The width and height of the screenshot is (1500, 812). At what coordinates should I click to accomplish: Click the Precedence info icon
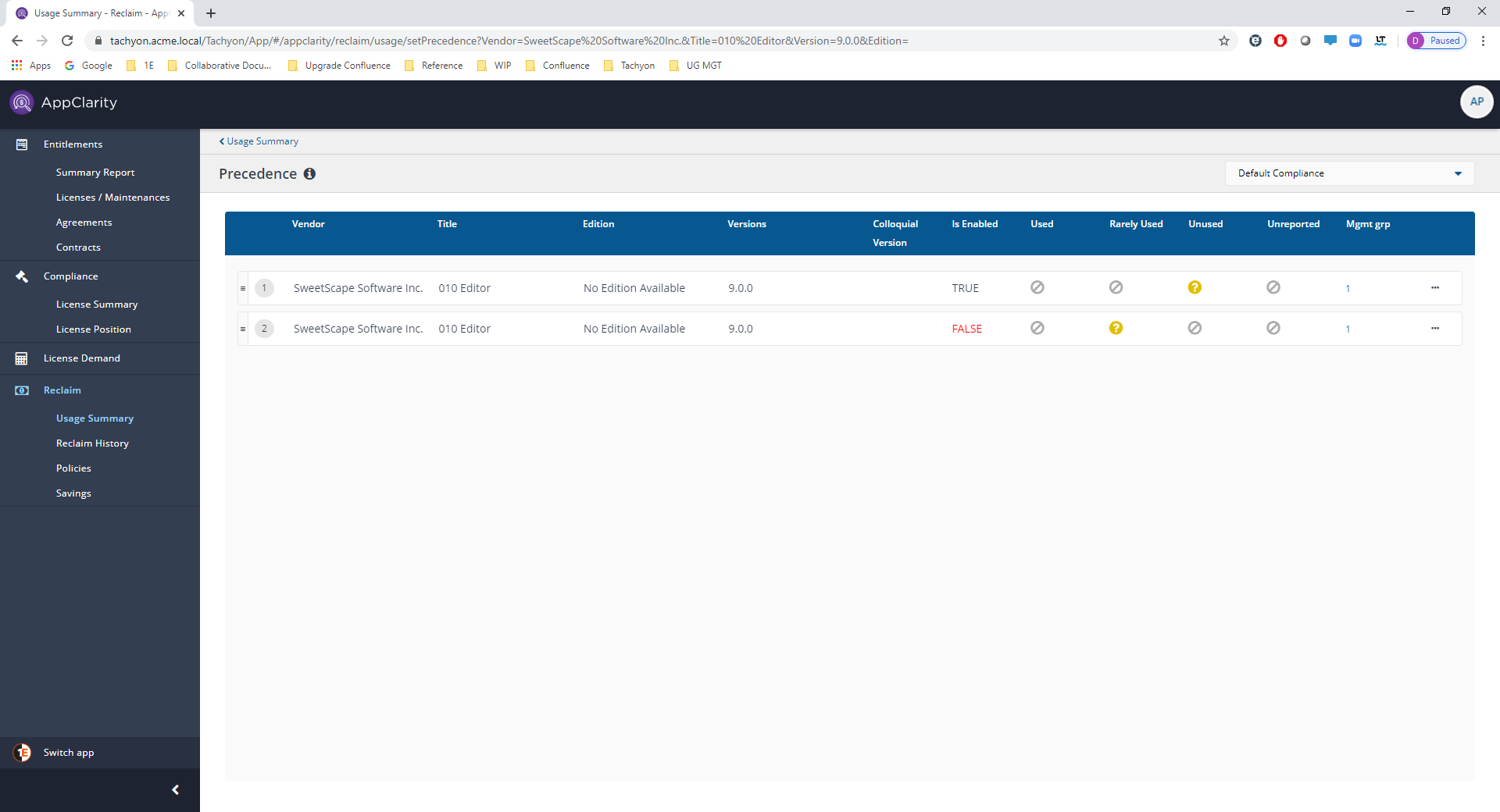(x=309, y=174)
